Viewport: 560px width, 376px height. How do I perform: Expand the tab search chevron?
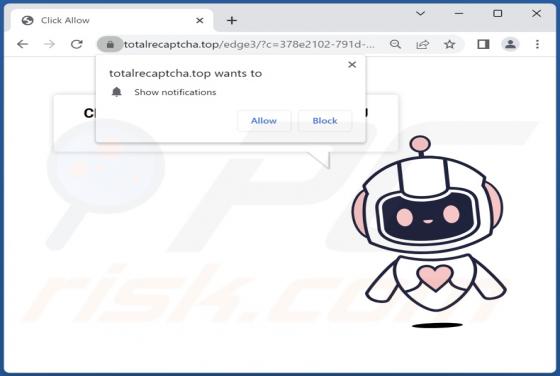pyautogui.click(x=420, y=14)
